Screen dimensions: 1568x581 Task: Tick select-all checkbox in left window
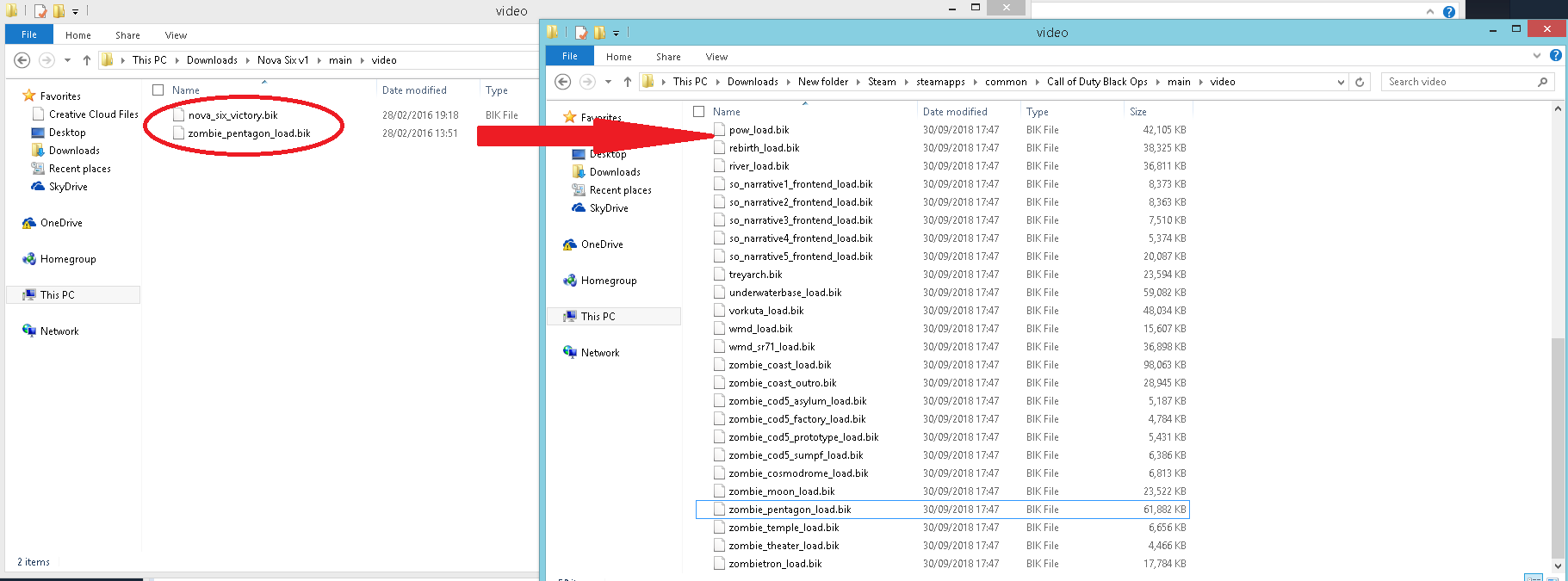pos(158,90)
